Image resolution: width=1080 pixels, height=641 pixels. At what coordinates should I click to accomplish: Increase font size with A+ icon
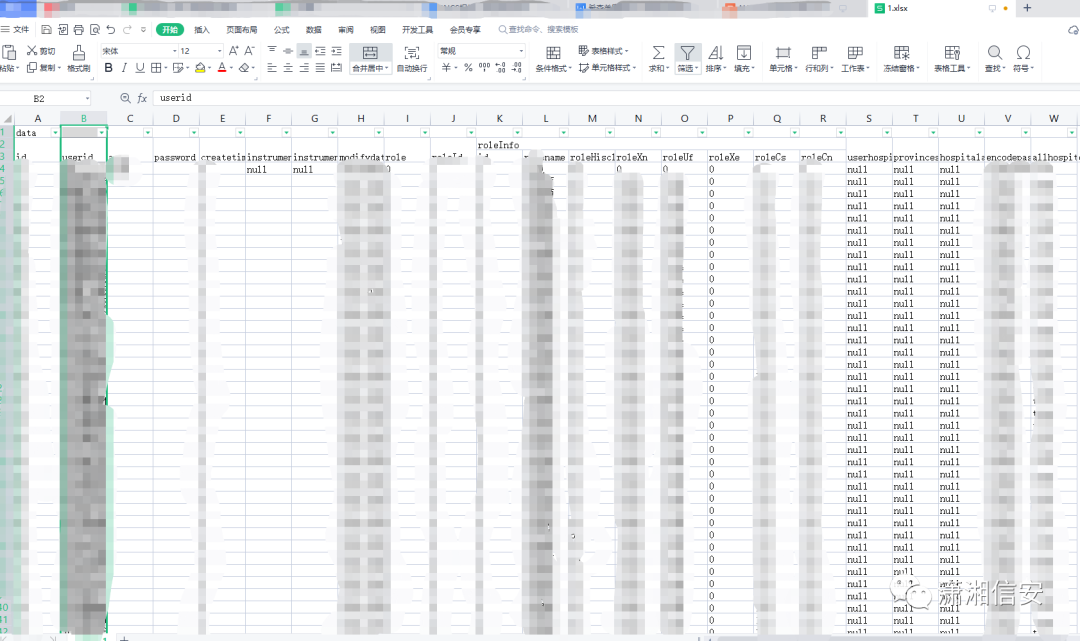point(233,50)
